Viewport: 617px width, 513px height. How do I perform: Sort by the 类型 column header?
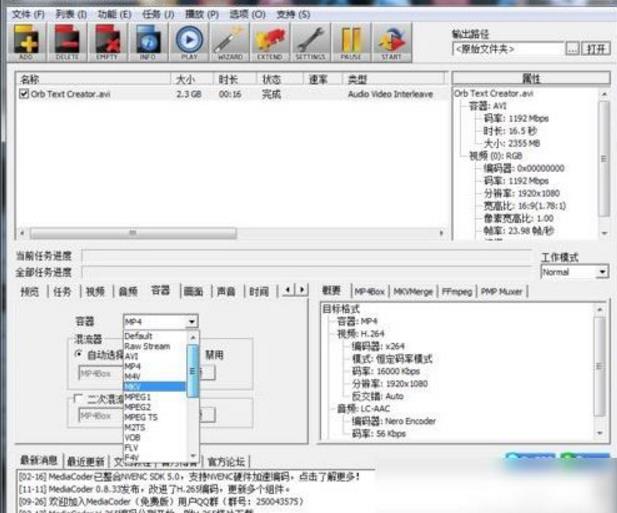click(x=395, y=79)
